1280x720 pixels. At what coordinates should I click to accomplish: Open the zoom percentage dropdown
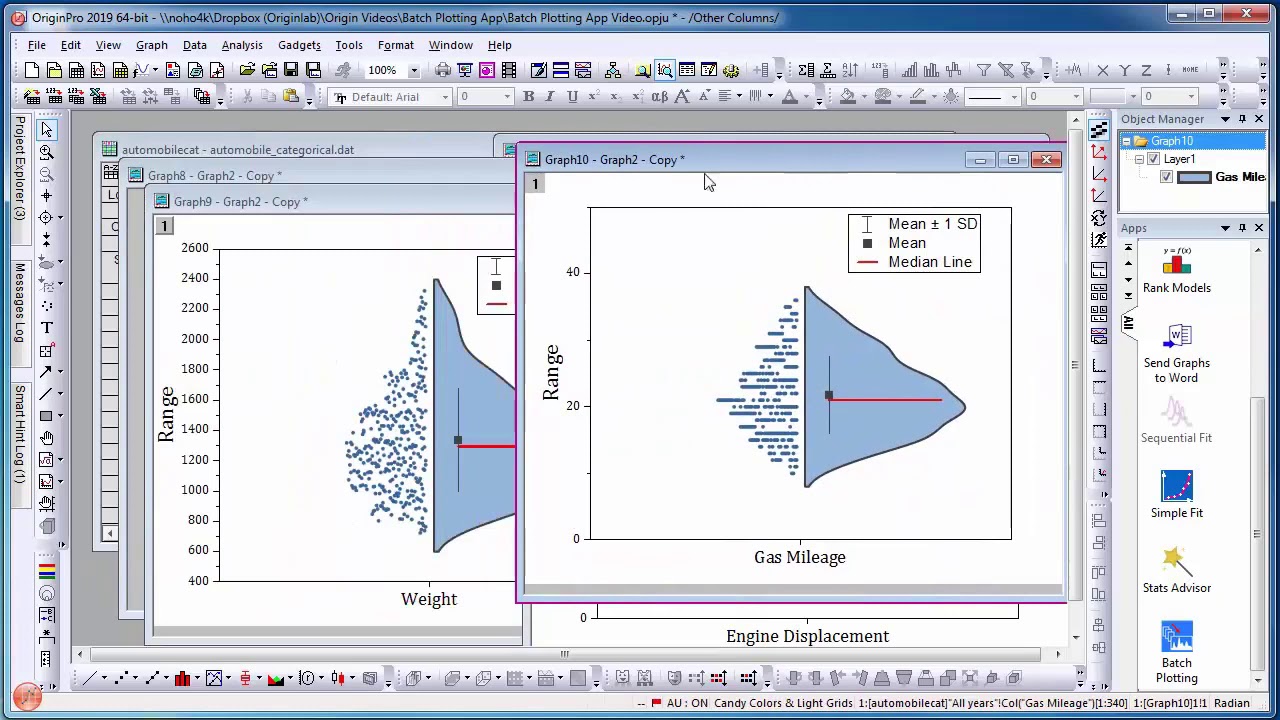click(x=414, y=70)
